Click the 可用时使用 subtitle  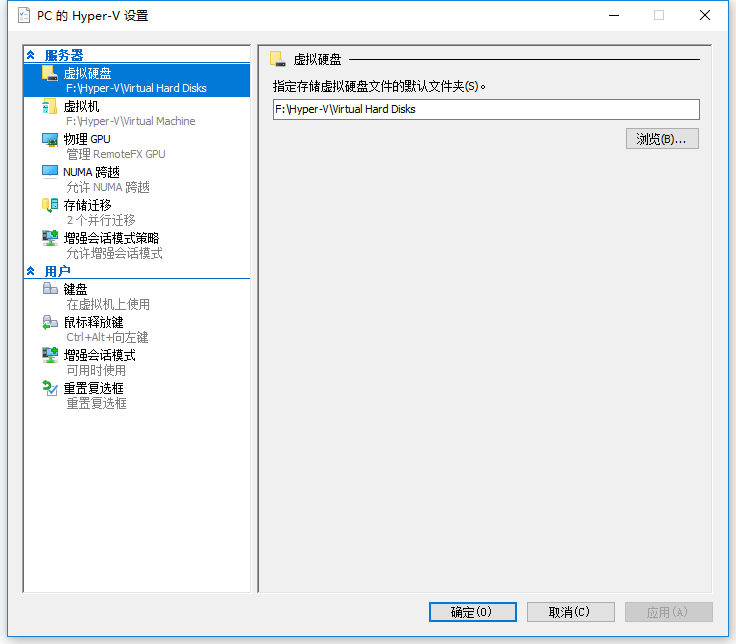(x=96, y=370)
